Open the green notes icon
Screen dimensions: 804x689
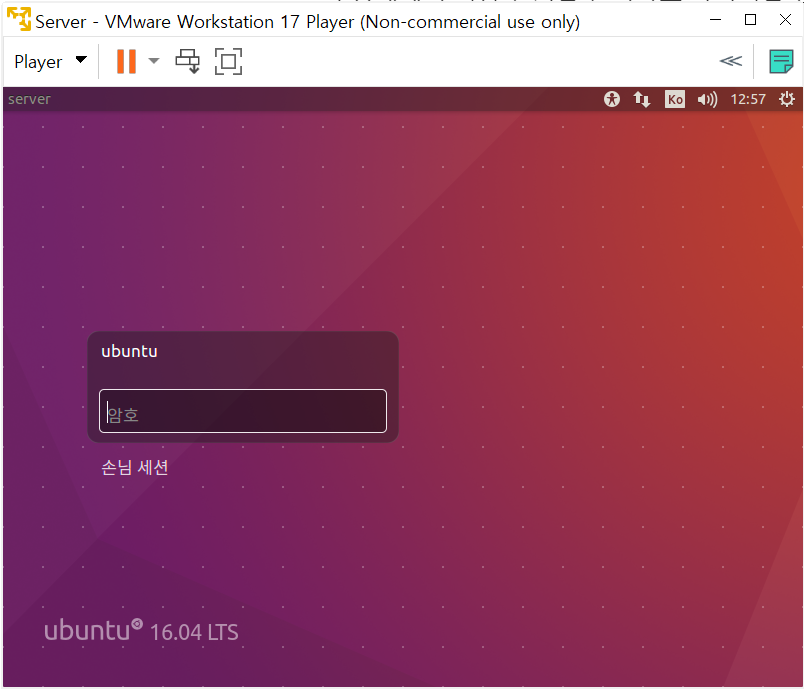point(781,62)
